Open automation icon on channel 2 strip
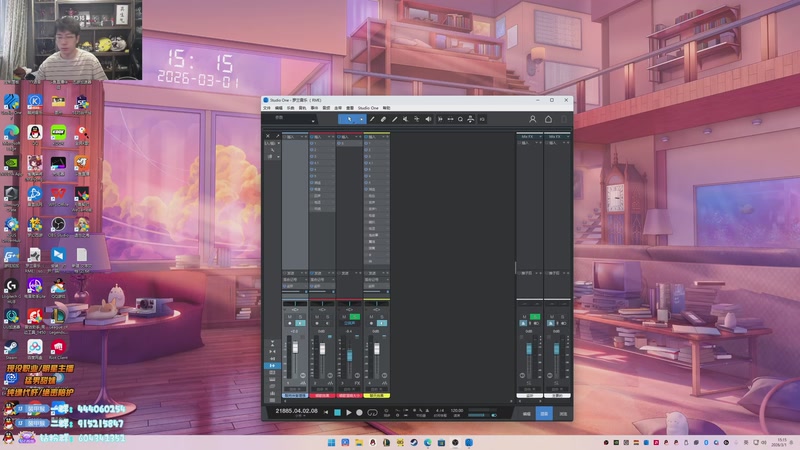Viewport: 800px width, 450px height. [330, 383]
